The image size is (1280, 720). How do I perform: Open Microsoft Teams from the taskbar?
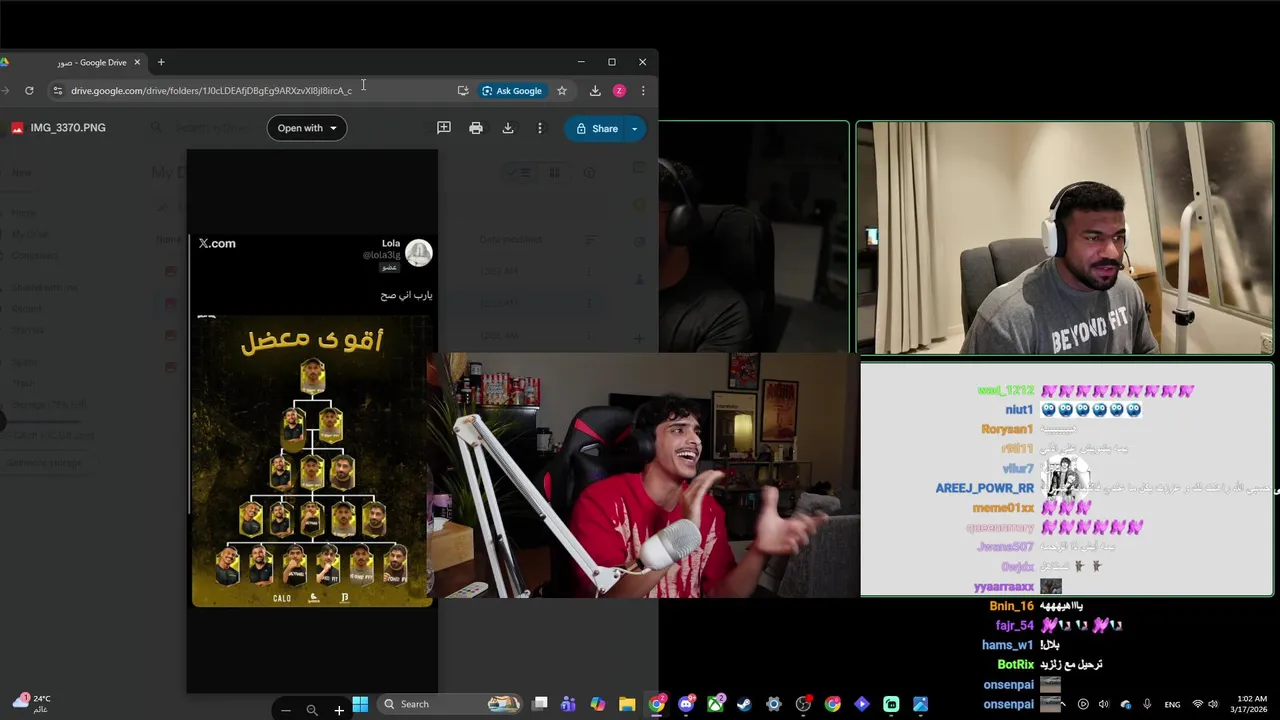pos(569,704)
